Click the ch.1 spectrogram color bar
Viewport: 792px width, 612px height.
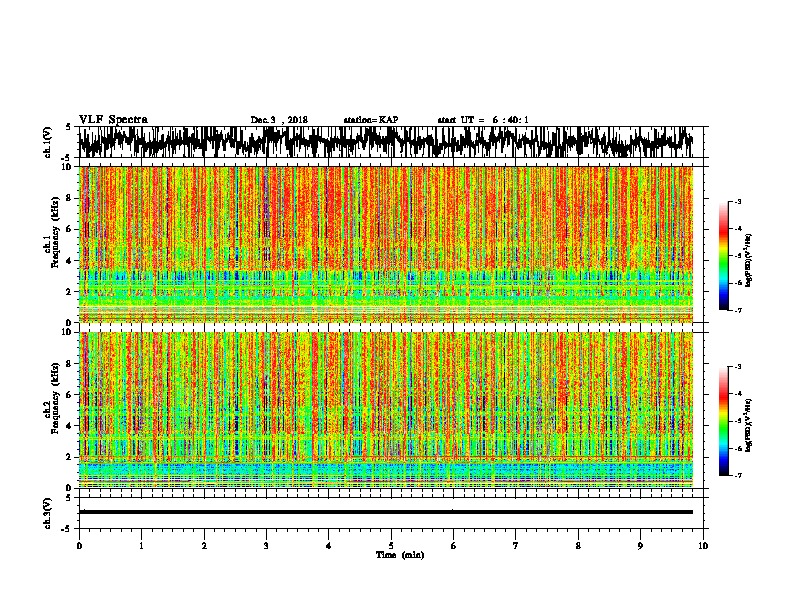pyautogui.click(x=723, y=256)
